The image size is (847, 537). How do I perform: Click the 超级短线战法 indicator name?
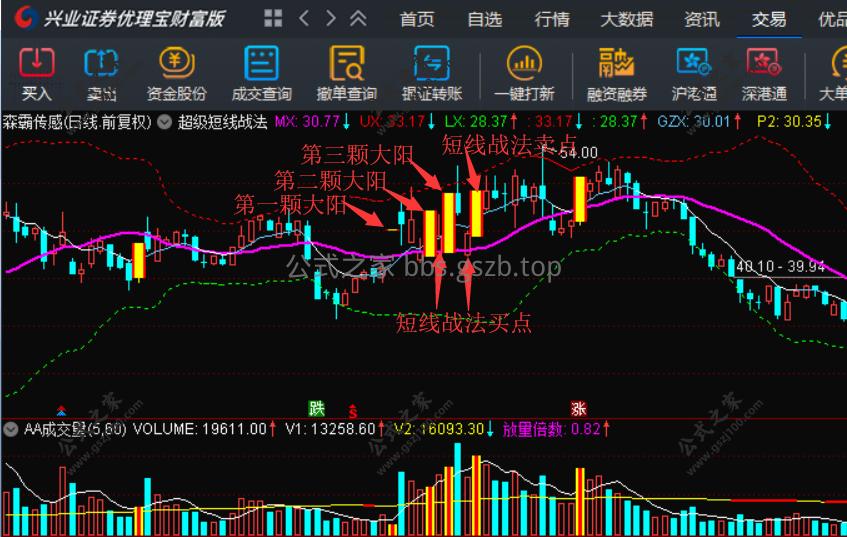coord(223,122)
